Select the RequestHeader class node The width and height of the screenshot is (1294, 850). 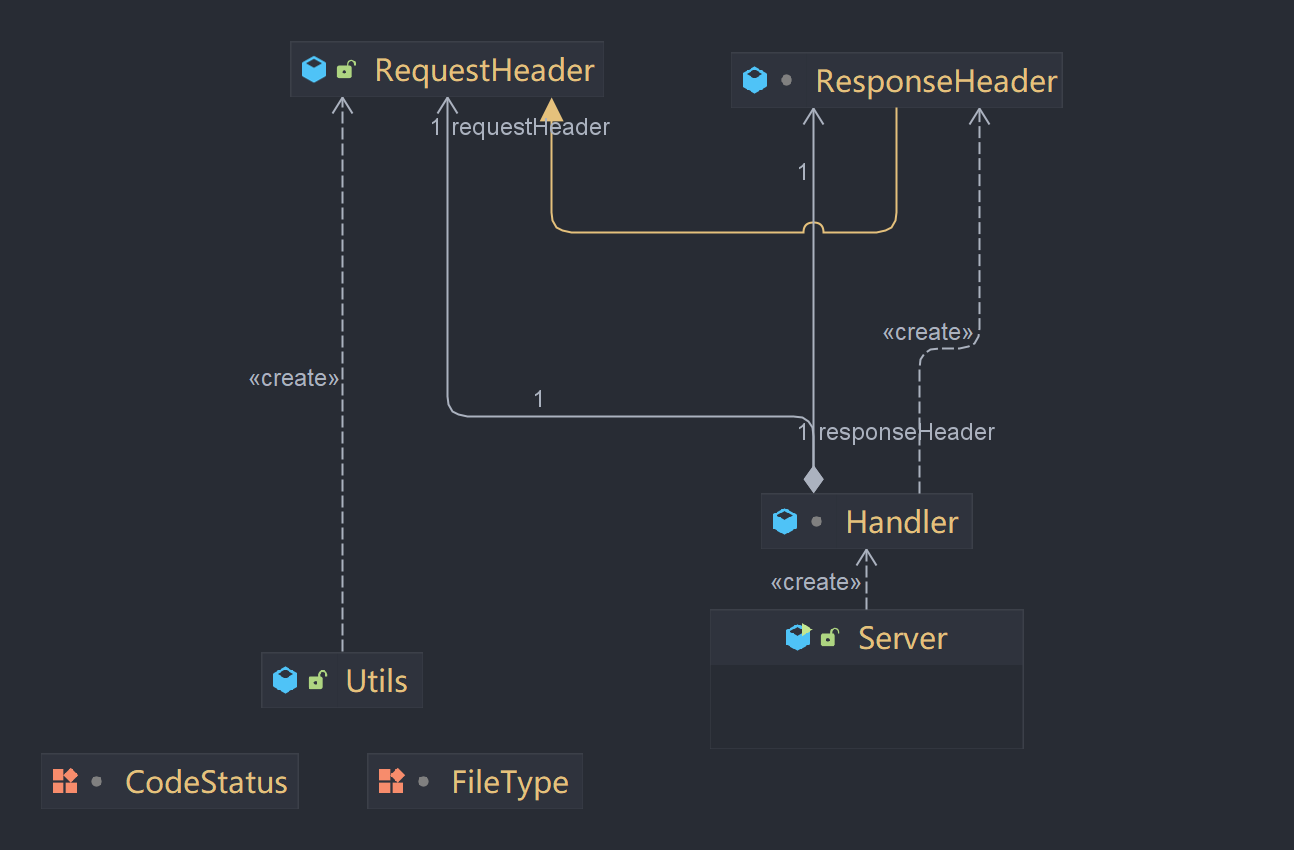447,69
